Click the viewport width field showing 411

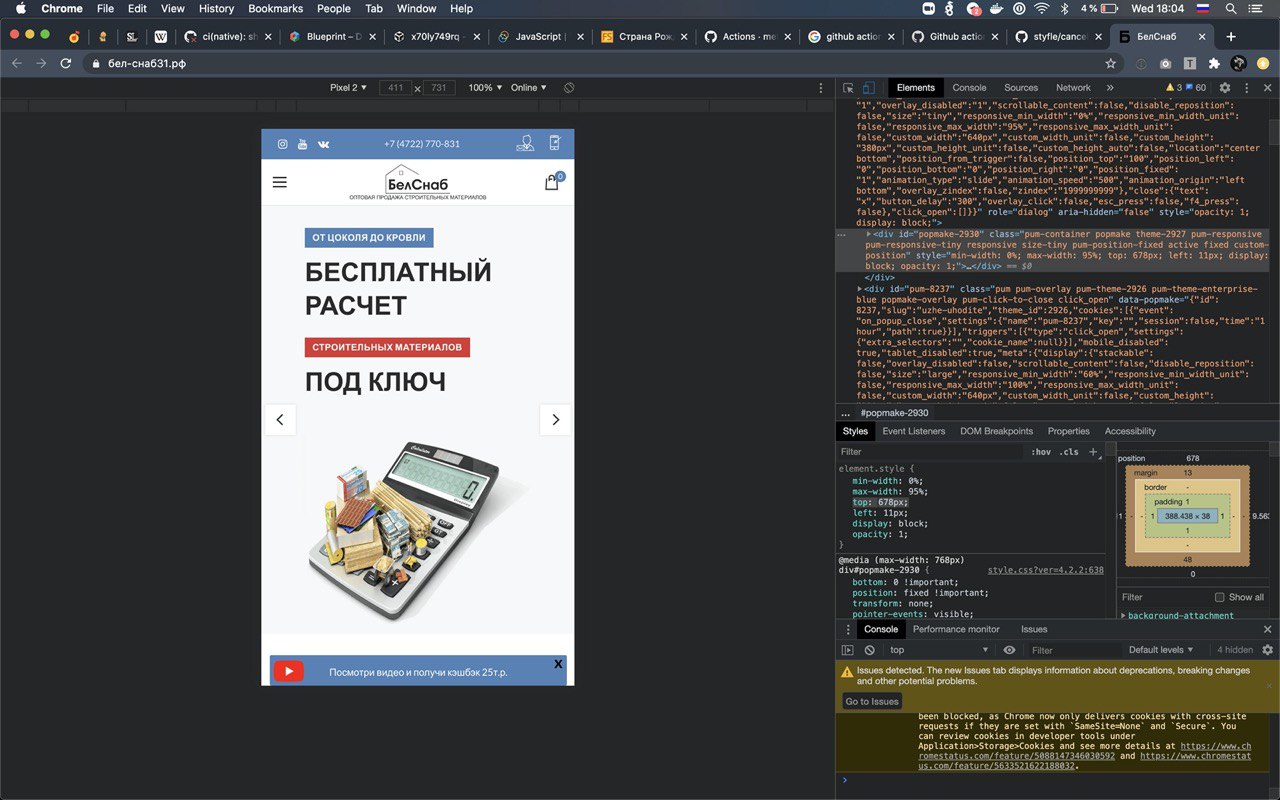point(396,88)
